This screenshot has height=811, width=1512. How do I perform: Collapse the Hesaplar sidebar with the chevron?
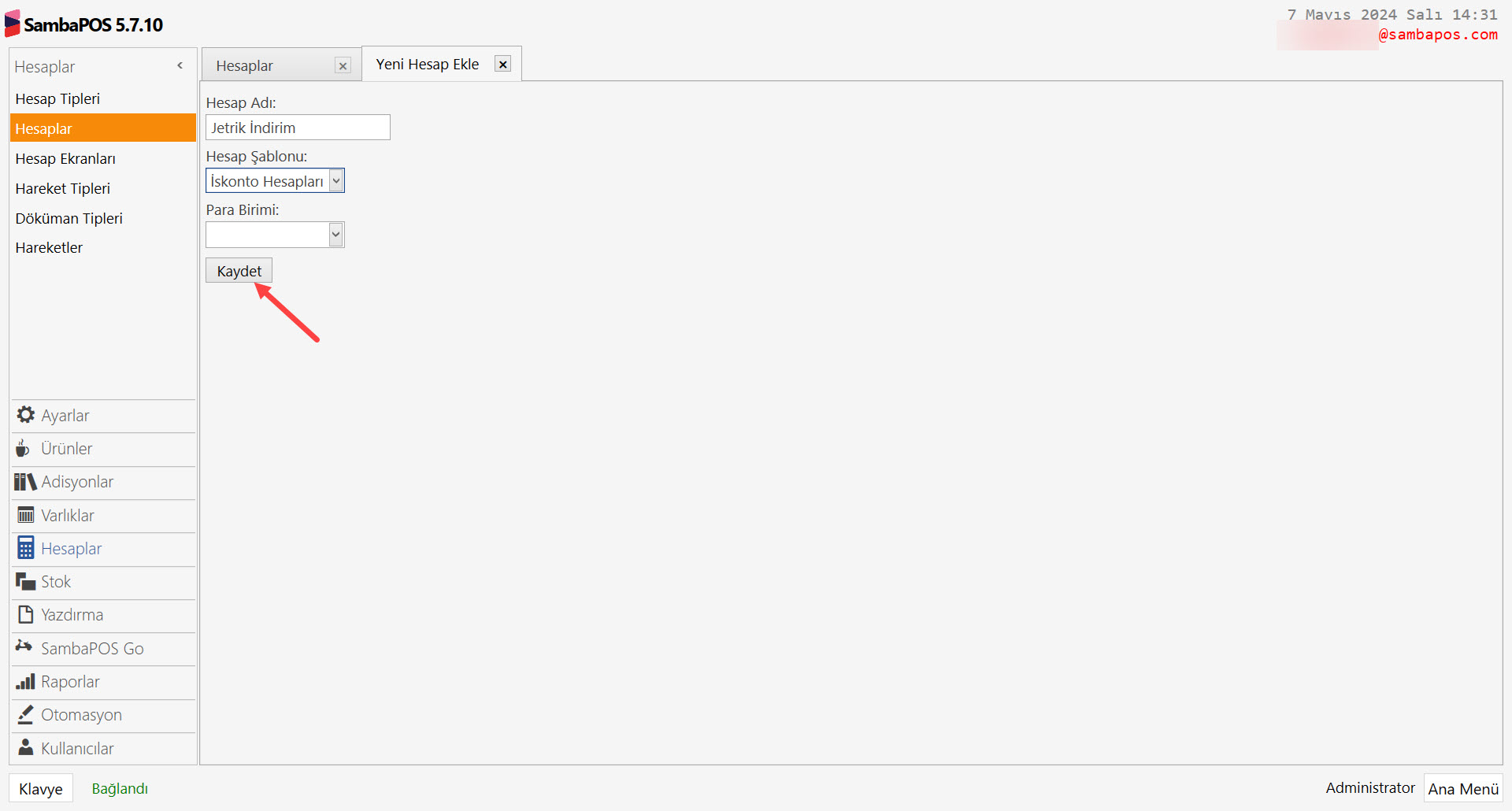(180, 66)
